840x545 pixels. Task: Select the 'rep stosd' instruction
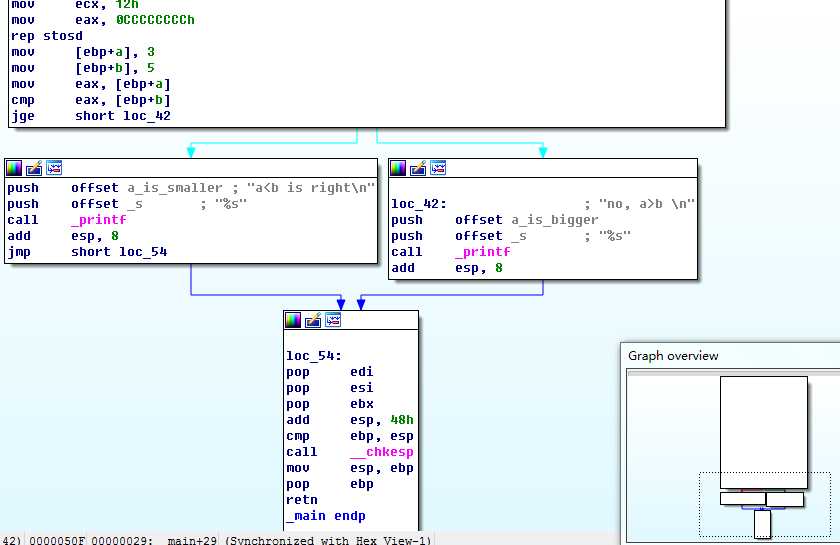[x=47, y=36]
